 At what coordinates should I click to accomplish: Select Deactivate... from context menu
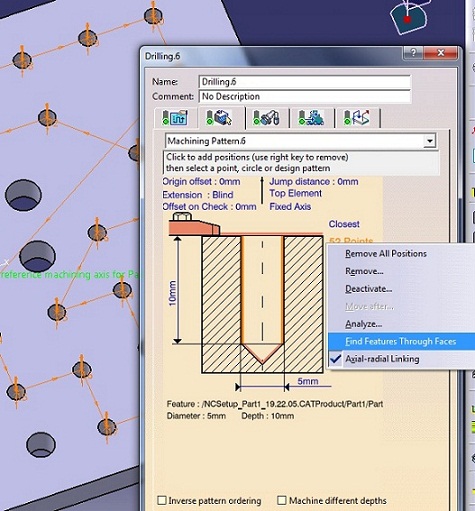point(368,289)
